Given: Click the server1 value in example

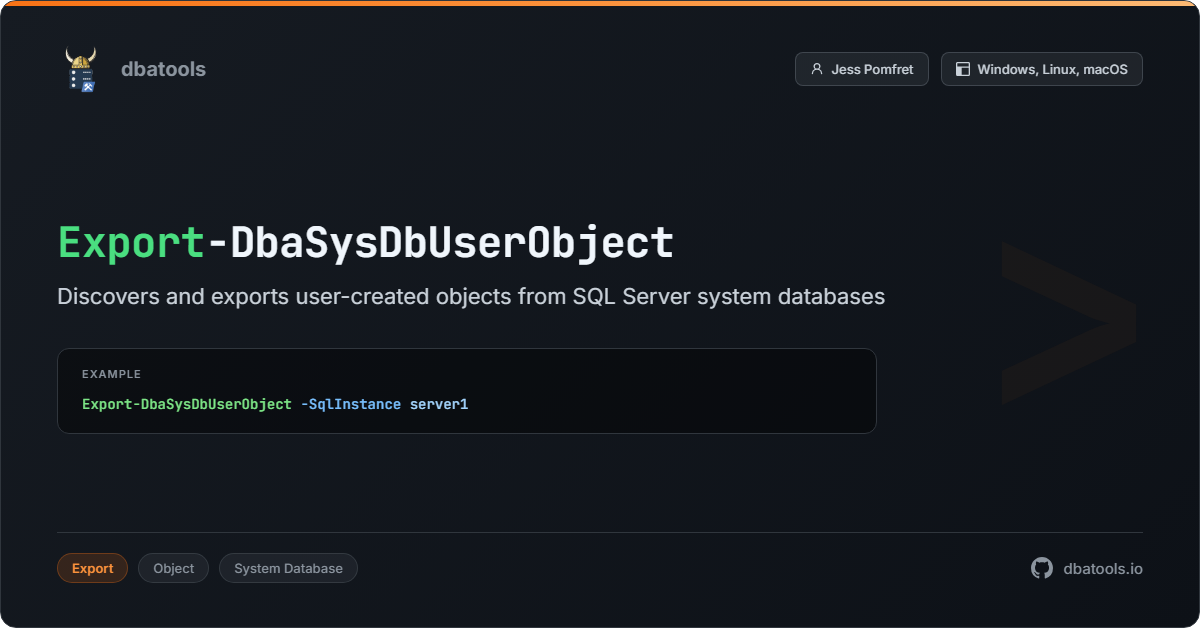Looking at the screenshot, I should (439, 404).
